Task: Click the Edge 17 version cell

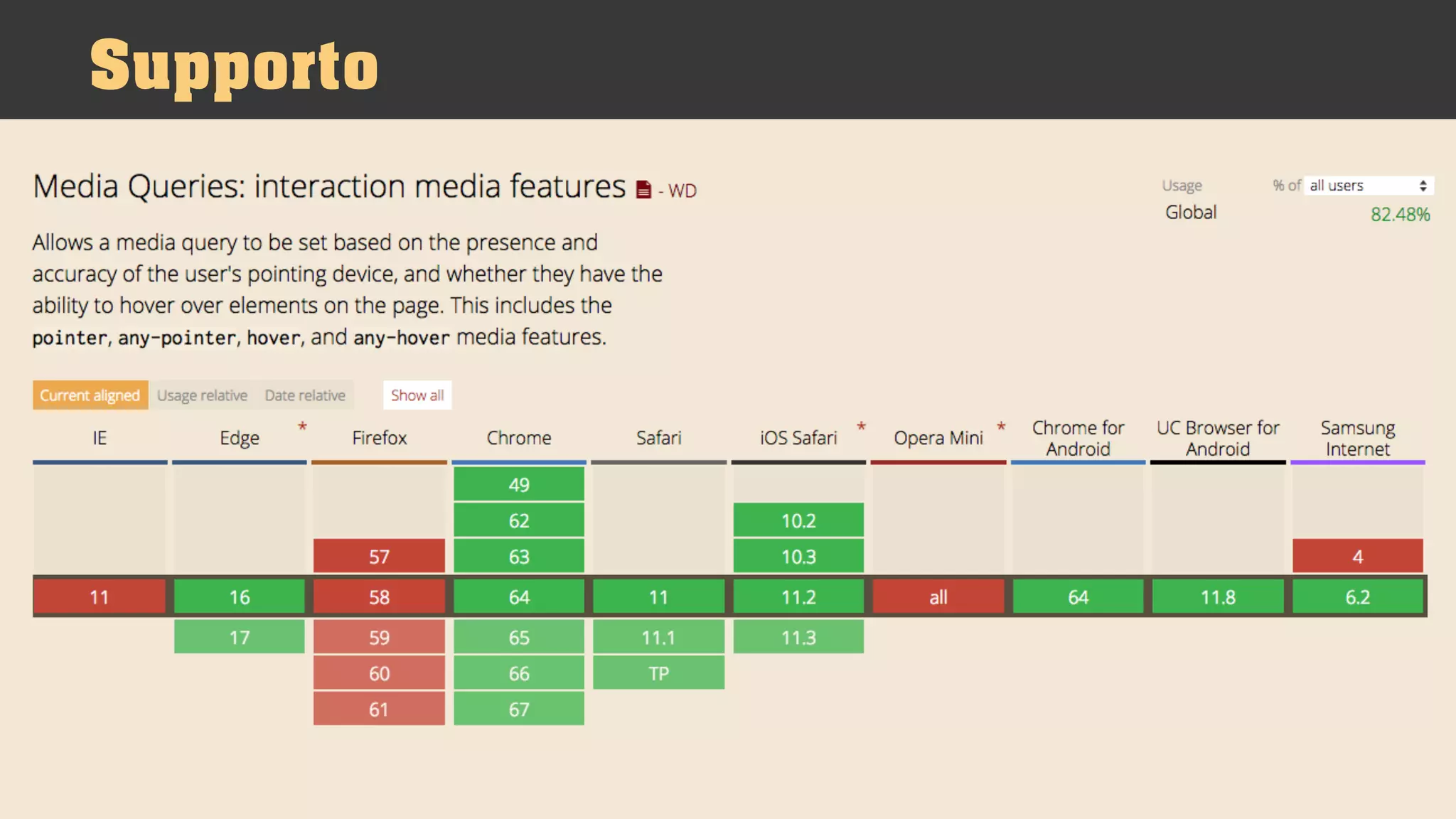Action: pyautogui.click(x=240, y=637)
